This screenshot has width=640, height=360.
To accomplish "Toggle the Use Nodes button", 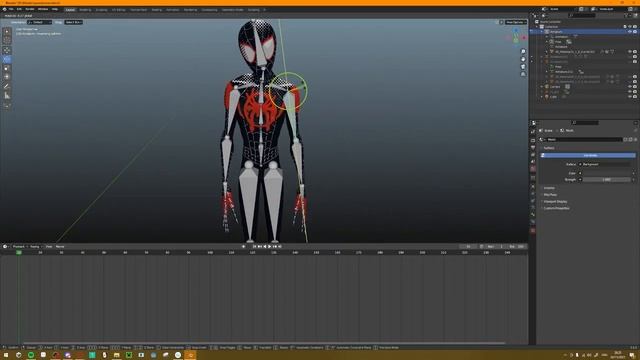I will tap(588, 156).
